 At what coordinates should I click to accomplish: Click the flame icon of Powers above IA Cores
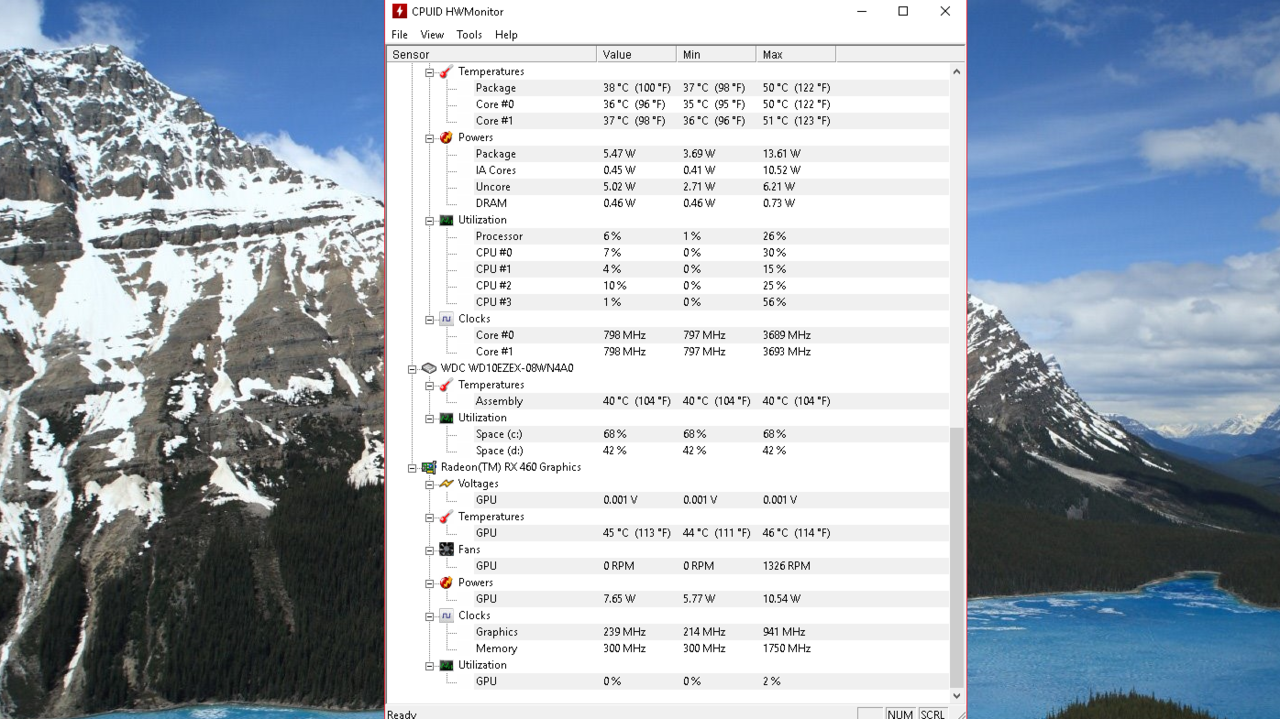tap(446, 137)
